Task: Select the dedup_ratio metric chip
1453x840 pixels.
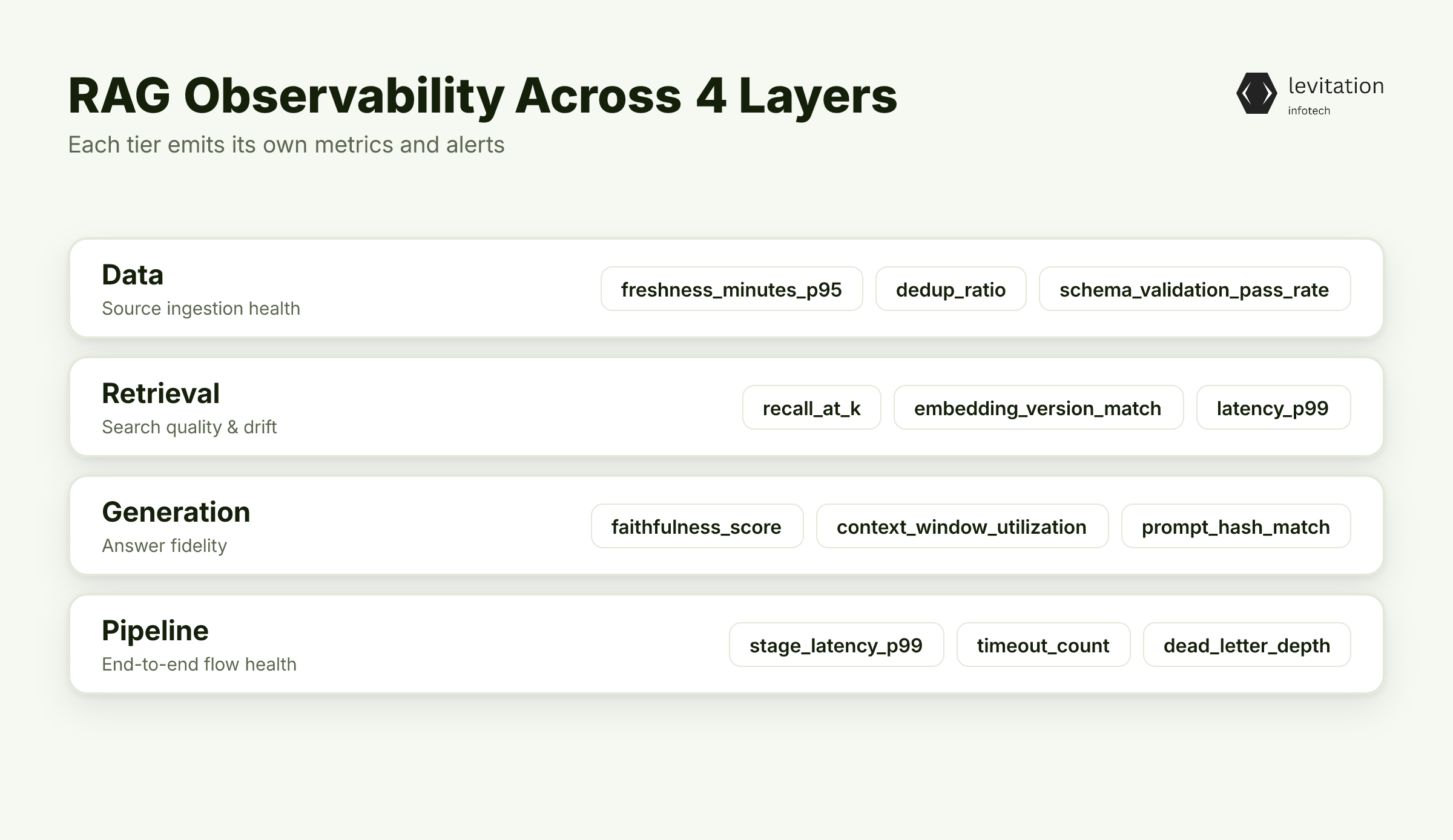Action: (951, 289)
